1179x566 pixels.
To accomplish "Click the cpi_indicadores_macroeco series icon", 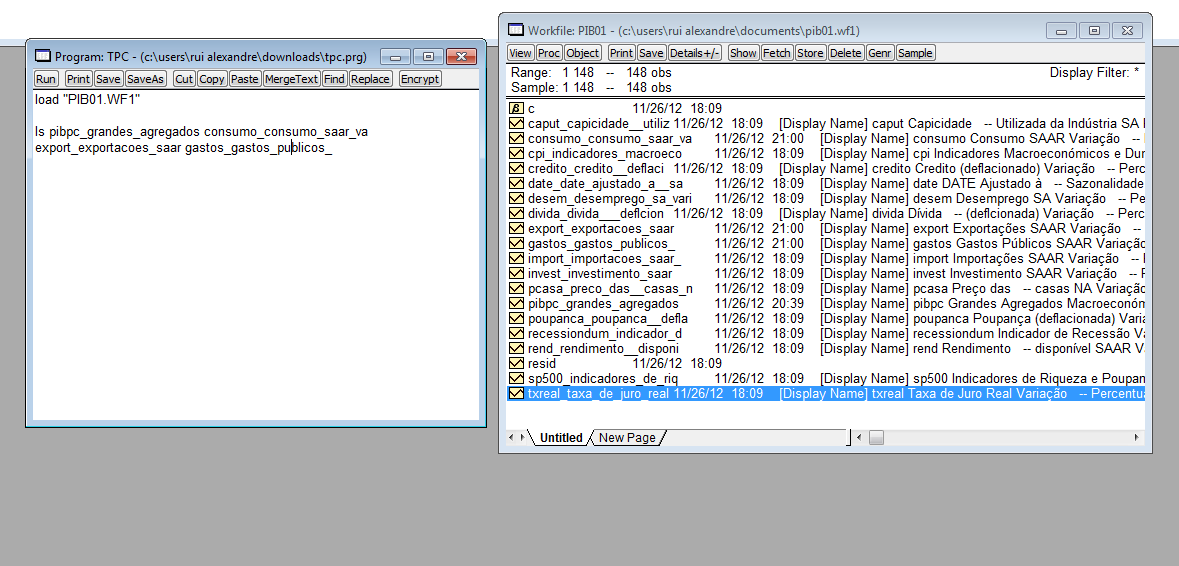I will [516, 153].
